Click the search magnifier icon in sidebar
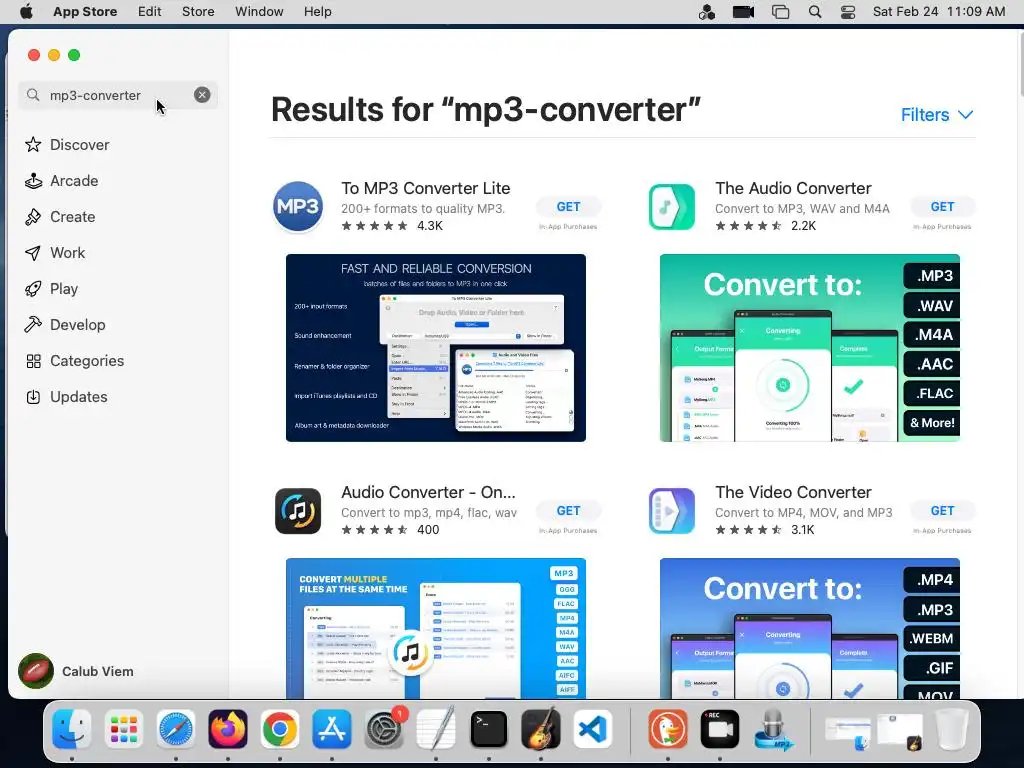This screenshot has height=768, width=1024. (33, 95)
